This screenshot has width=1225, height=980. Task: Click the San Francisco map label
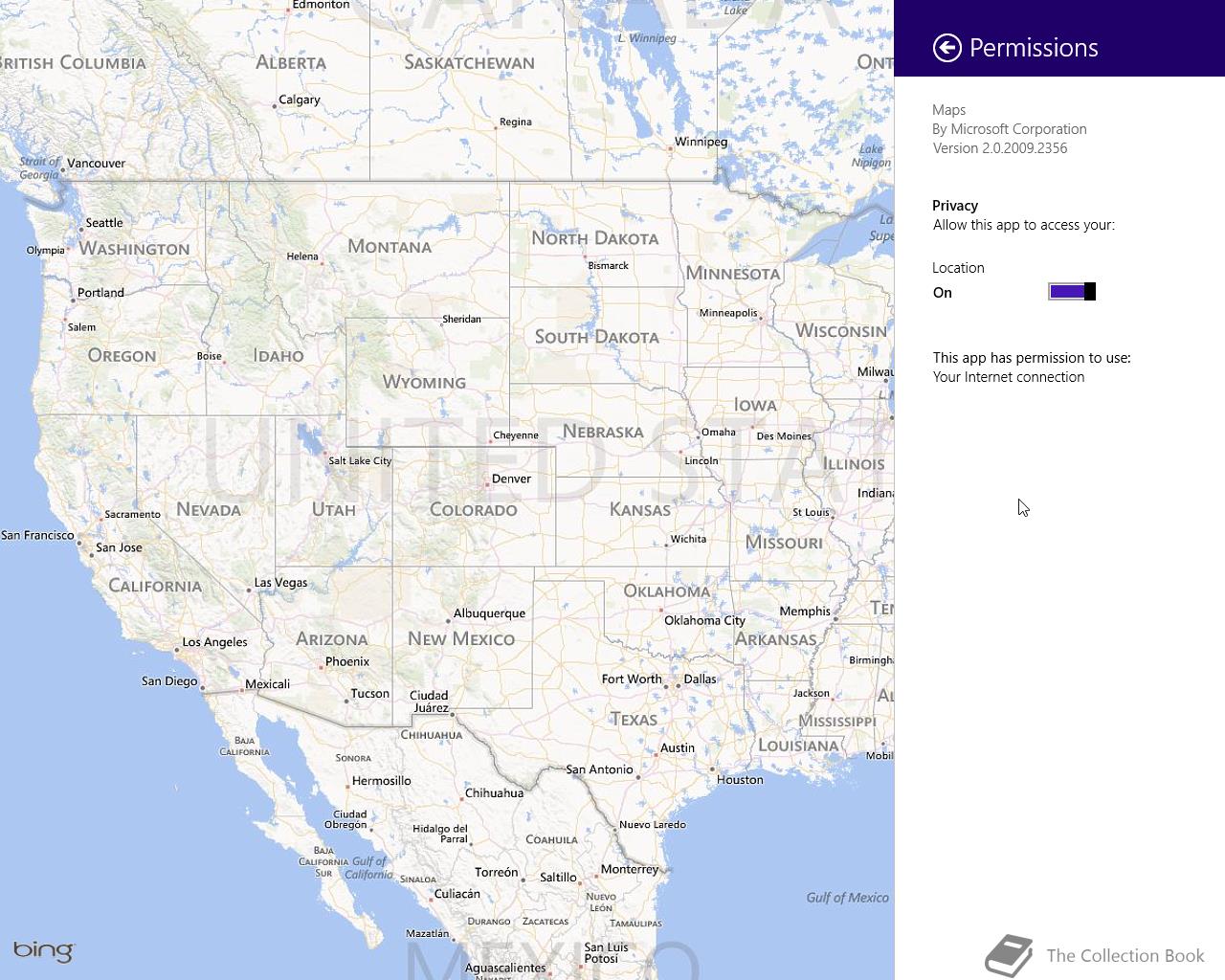point(37,535)
